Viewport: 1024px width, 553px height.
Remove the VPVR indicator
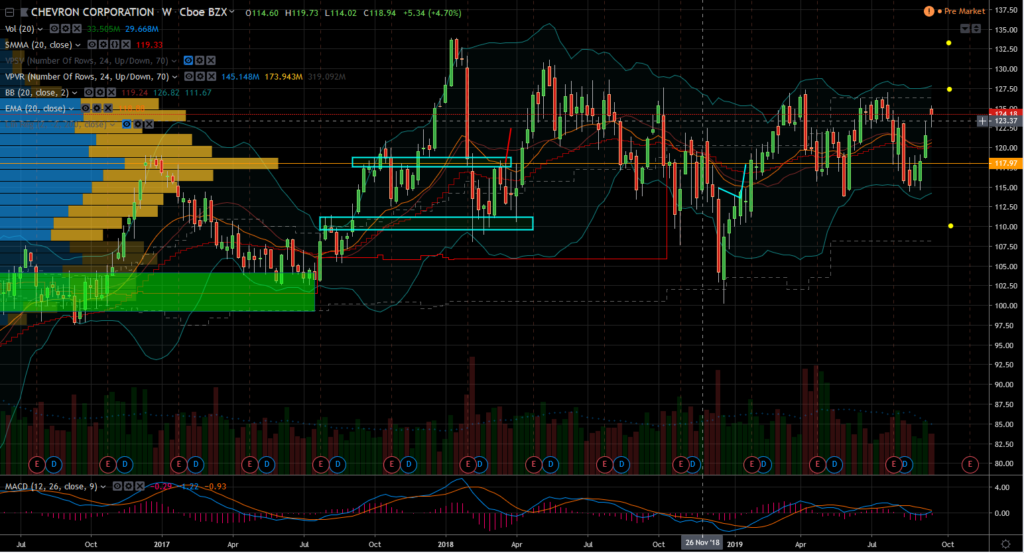pyautogui.click(x=212, y=76)
